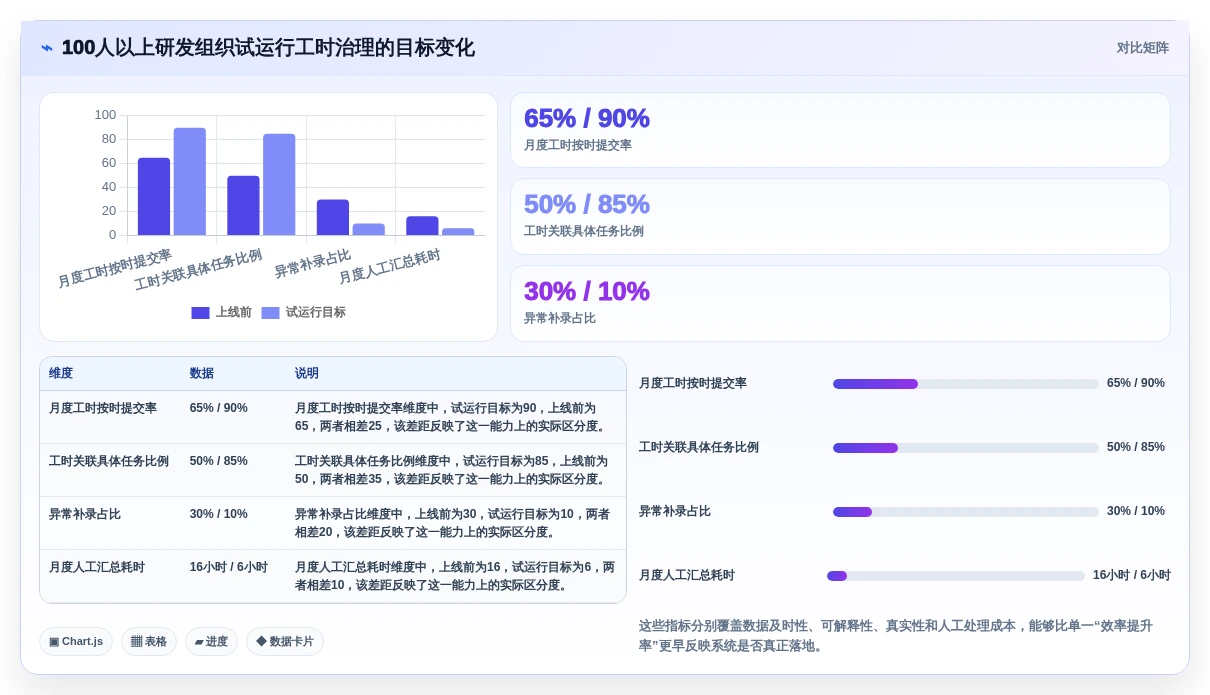Click the Chart.js tag chip
Screen dimensions: 1210x695
coord(76,641)
